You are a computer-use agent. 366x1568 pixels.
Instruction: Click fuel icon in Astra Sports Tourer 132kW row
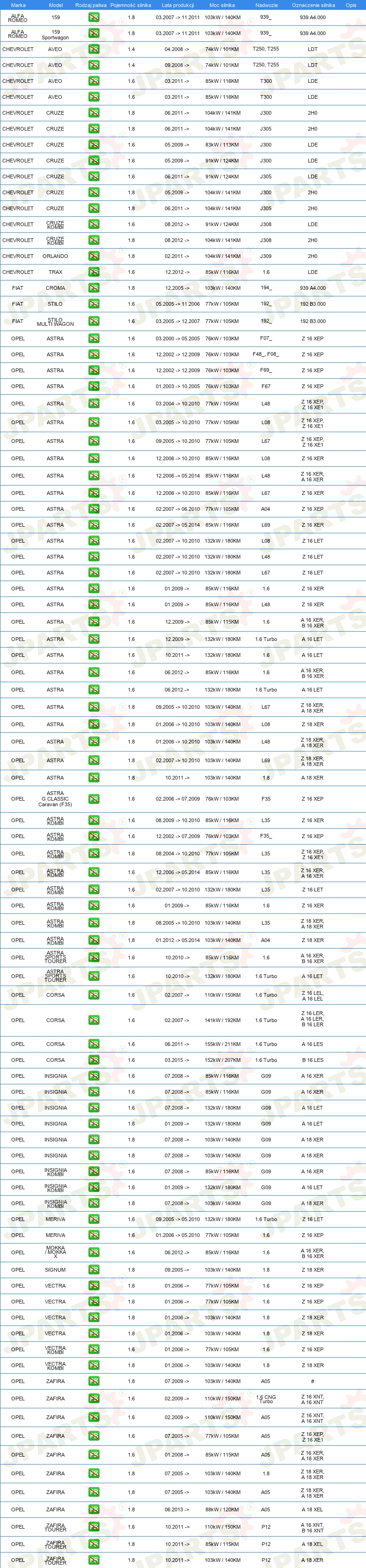click(x=94, y=976)
